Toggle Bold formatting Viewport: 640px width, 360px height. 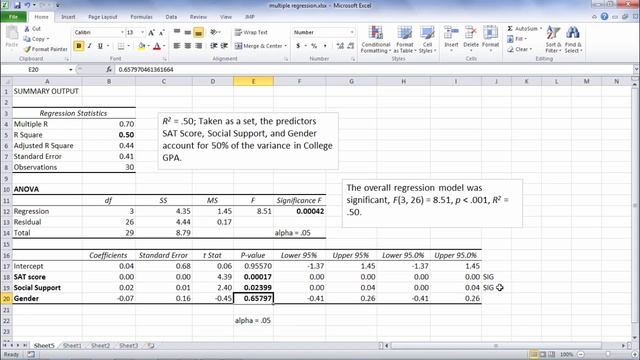pyautogui.click(x=79, y=46)
